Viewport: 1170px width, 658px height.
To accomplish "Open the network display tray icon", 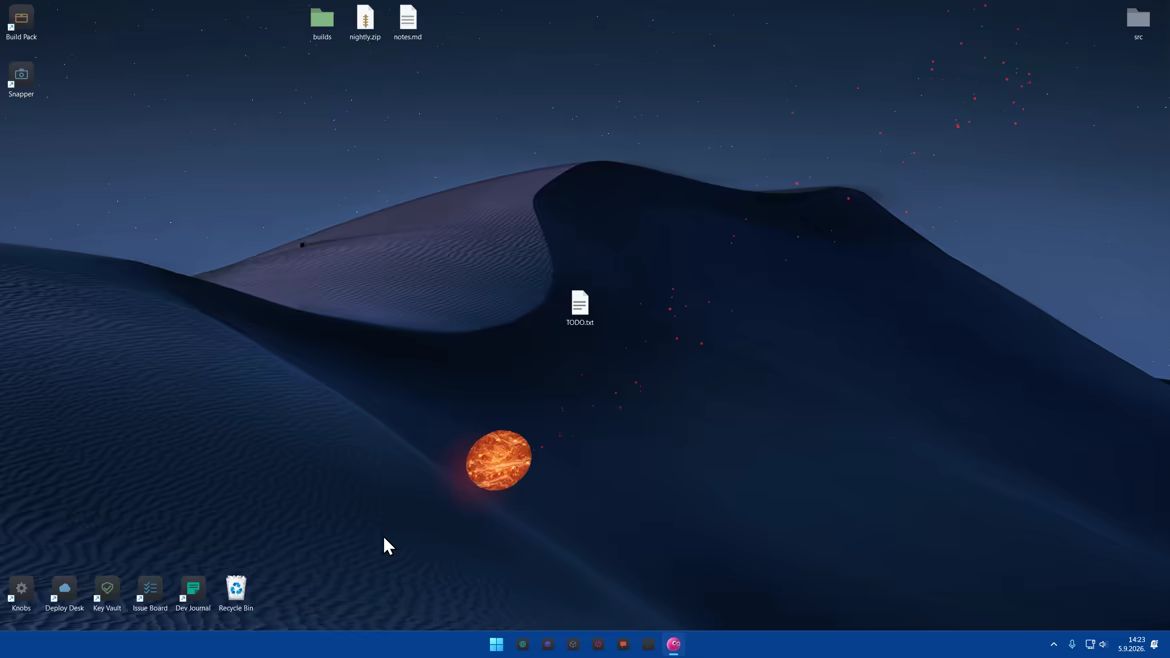I will coord(1089,644).
